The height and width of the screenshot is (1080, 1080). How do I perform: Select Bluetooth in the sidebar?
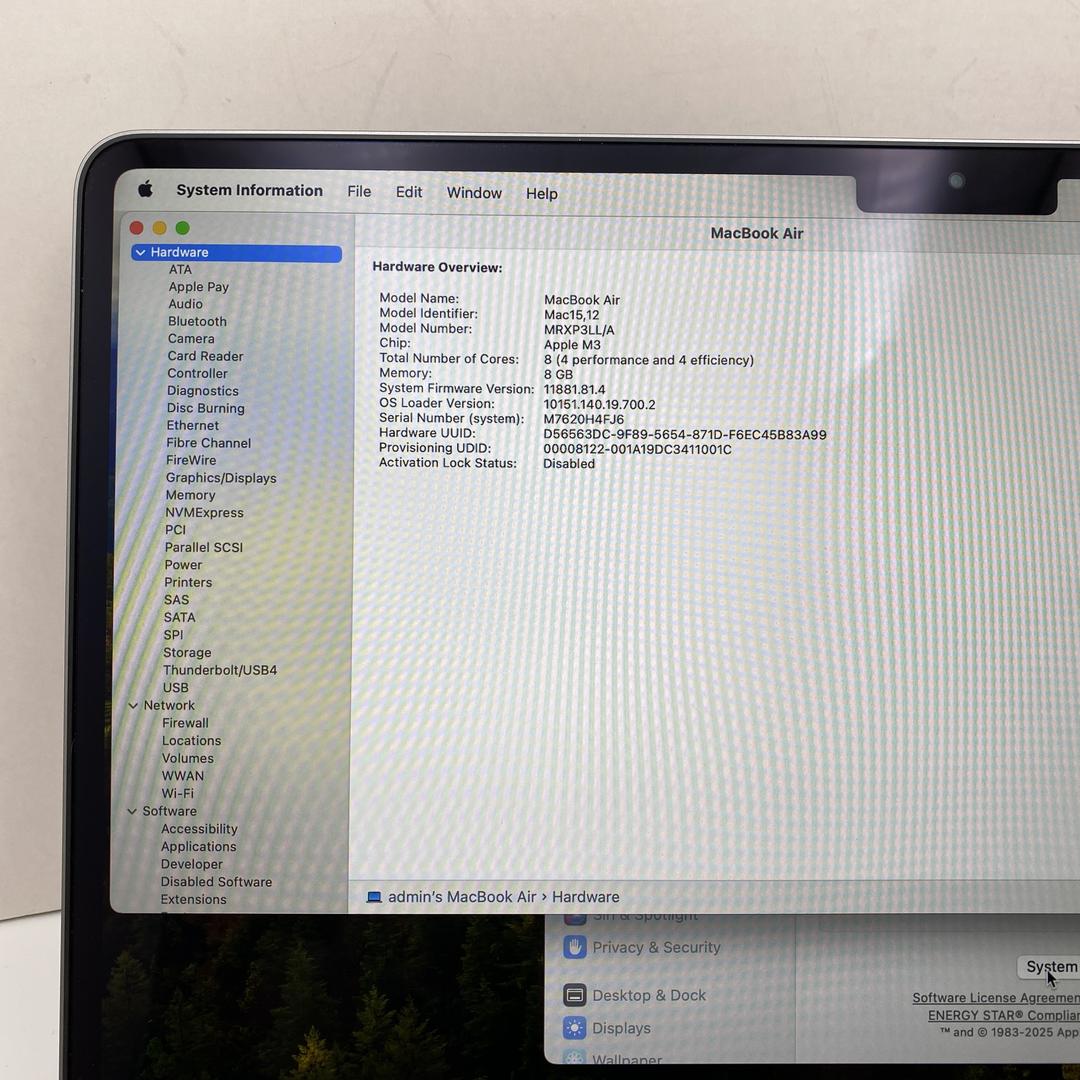pos(197,321)
